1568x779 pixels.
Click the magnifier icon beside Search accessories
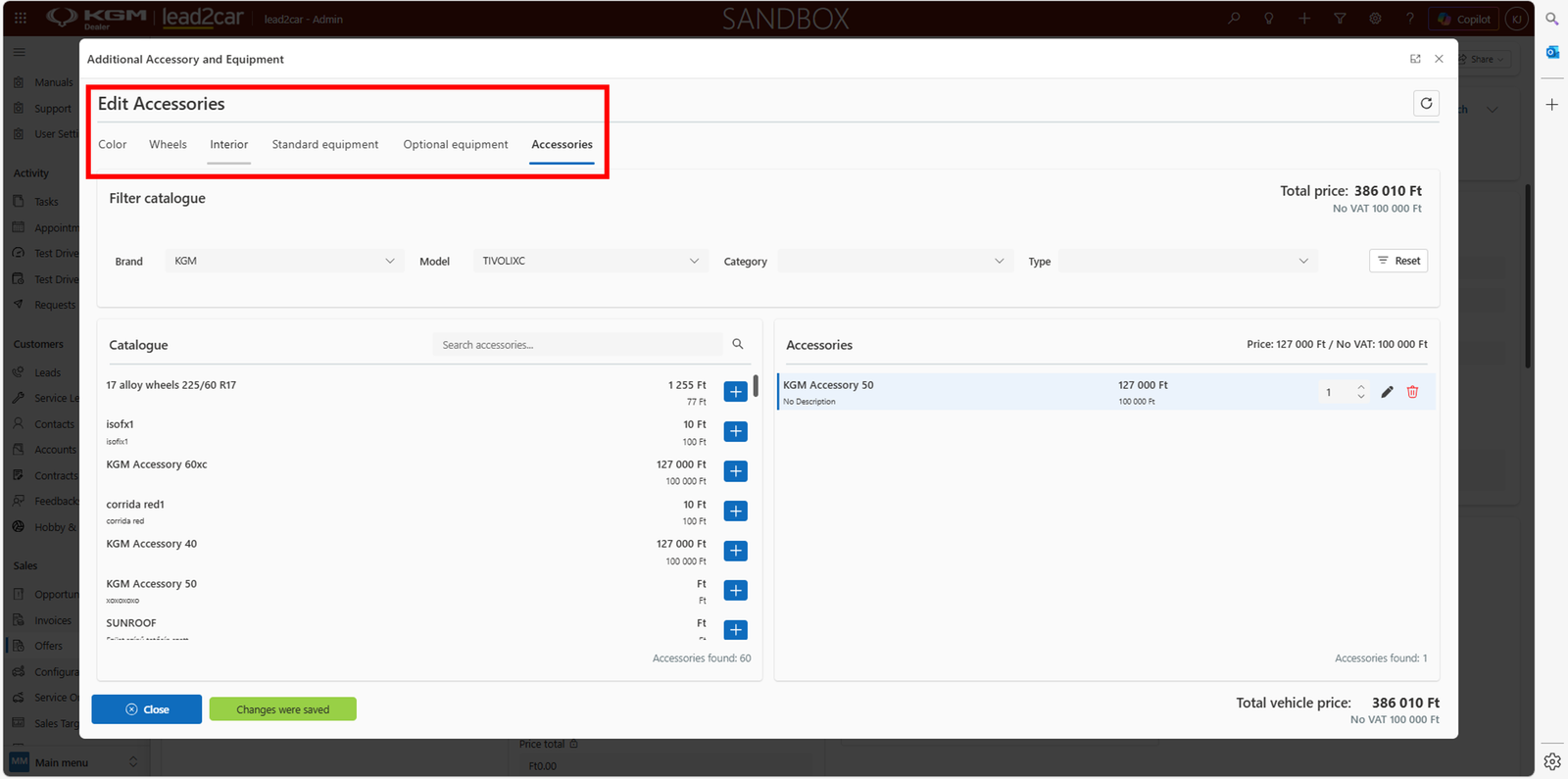(738, 344)
